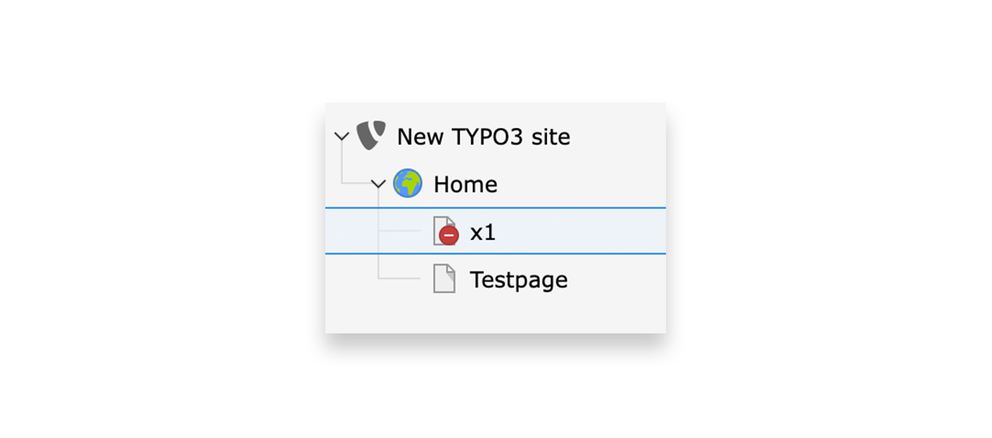Screen dimensions: 992x438
Task: Open the Testpage entry
Action: (x=518, y=280)
